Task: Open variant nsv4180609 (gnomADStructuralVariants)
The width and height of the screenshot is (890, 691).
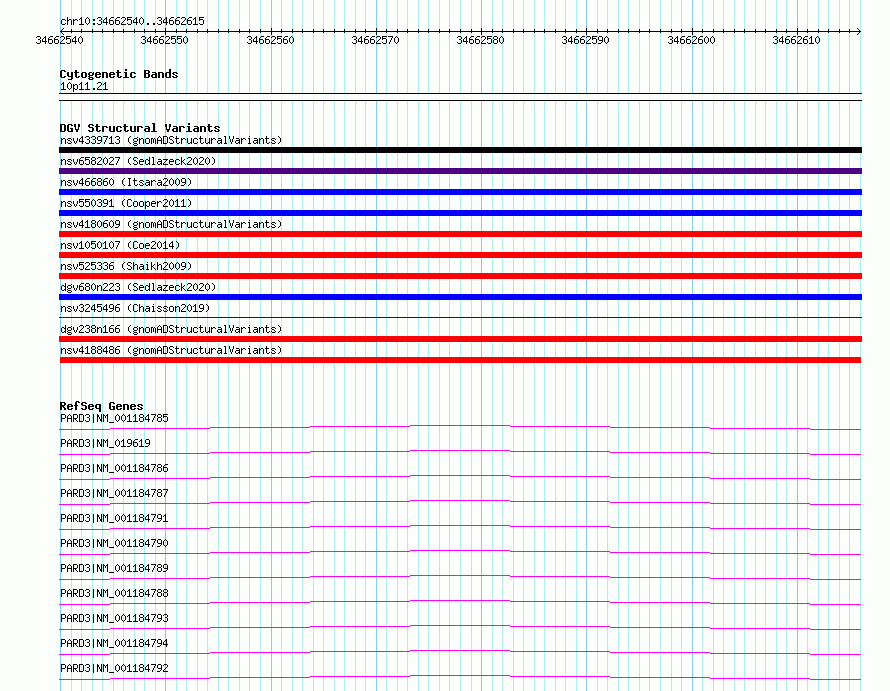Action: tap(171, 224)
